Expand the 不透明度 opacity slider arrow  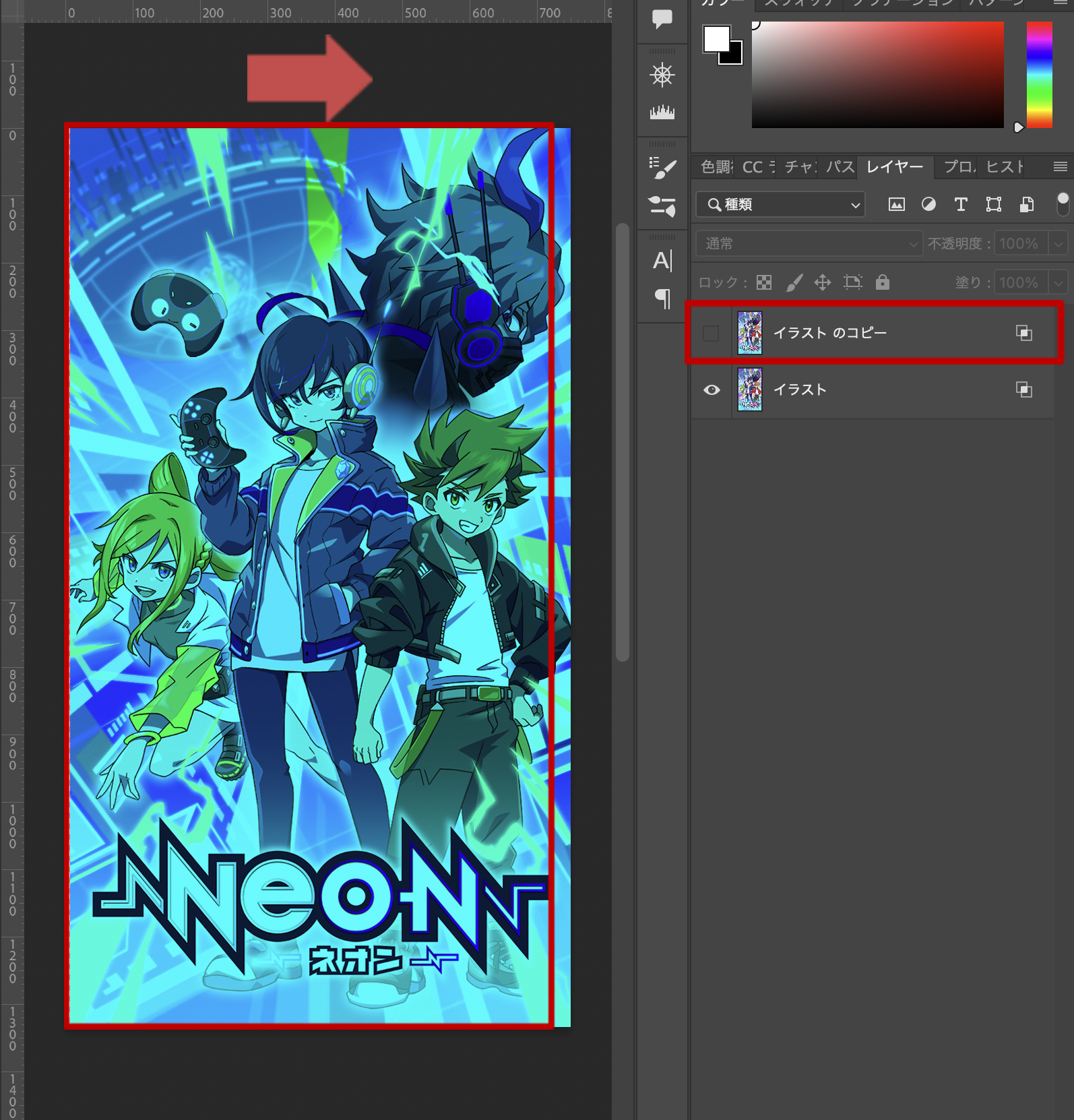point(1059,244)
